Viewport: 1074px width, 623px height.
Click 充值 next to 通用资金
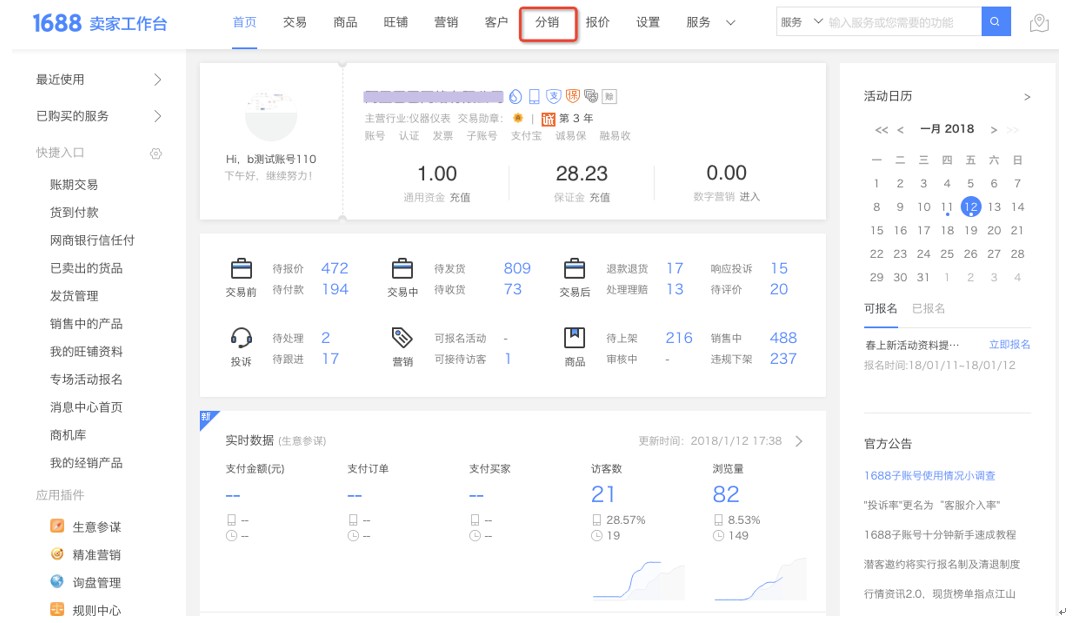(460, 197)
